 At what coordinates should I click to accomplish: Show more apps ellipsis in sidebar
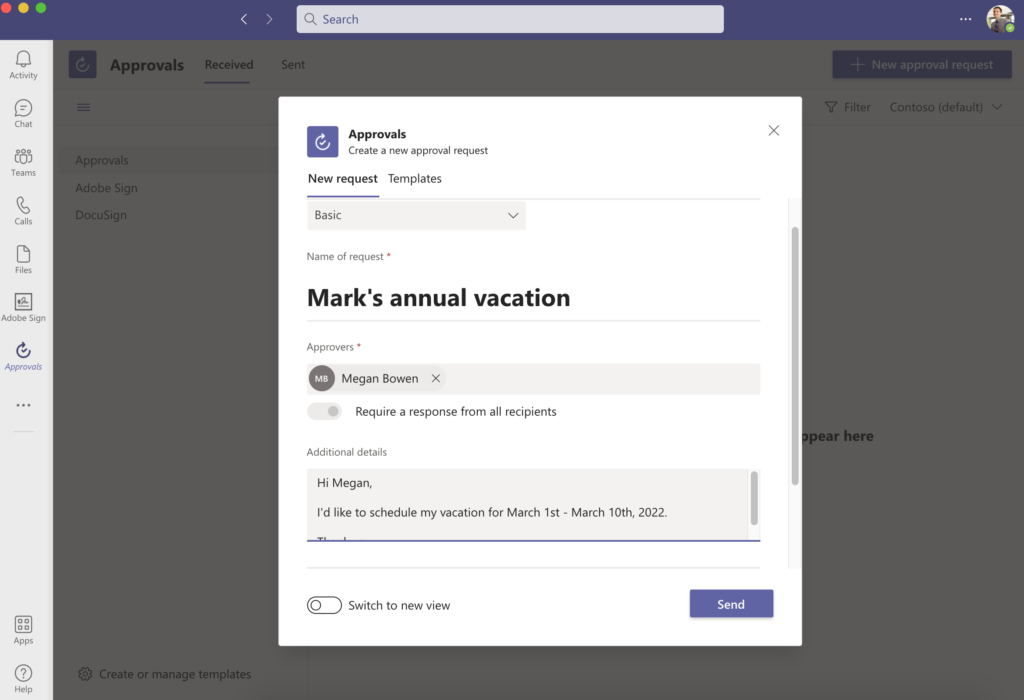coord(24,406)
